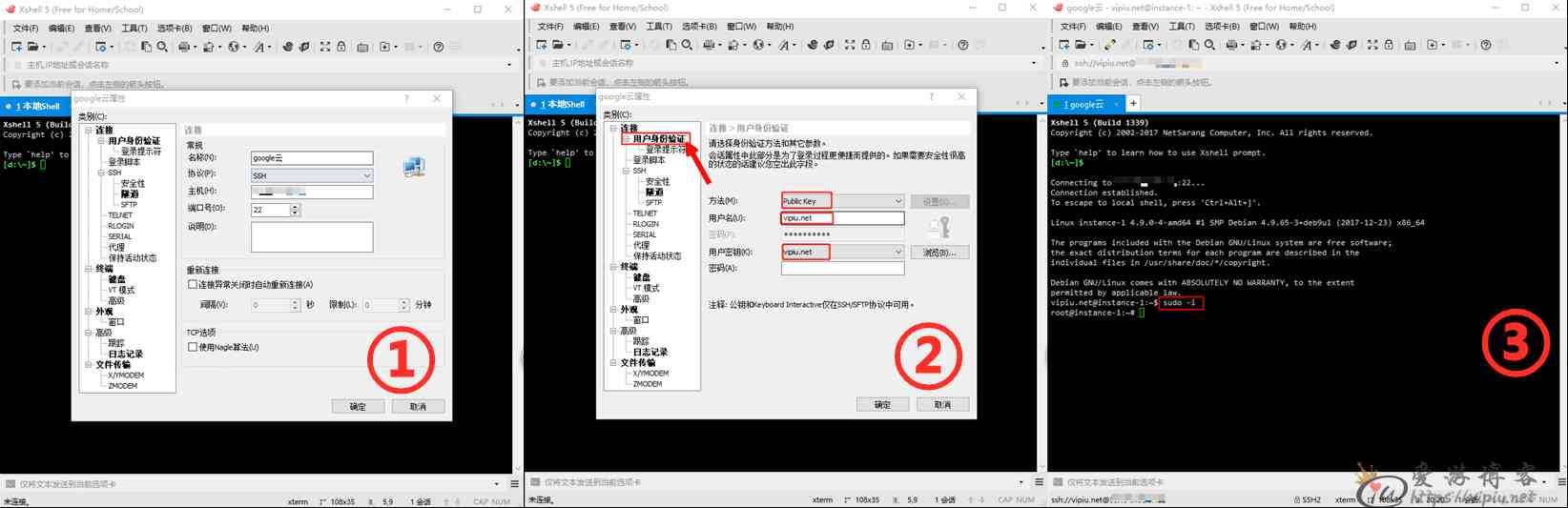
Task: Open 选项卡(B) menu in second window
Action: pyautogui.click(x=699, y=27)
